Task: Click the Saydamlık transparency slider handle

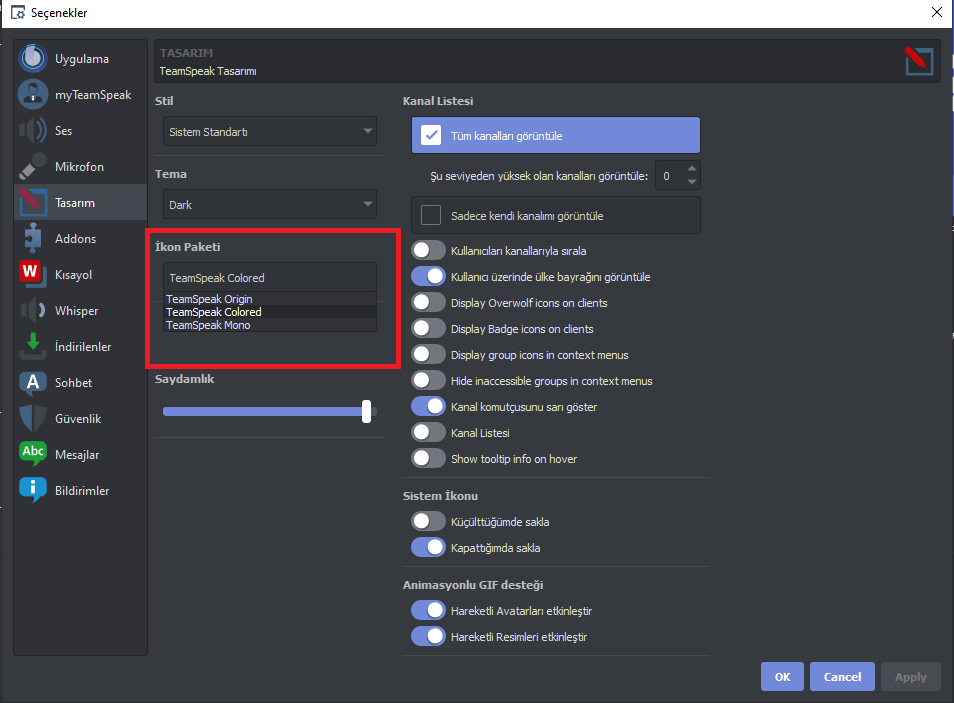Action: (366, 411)
